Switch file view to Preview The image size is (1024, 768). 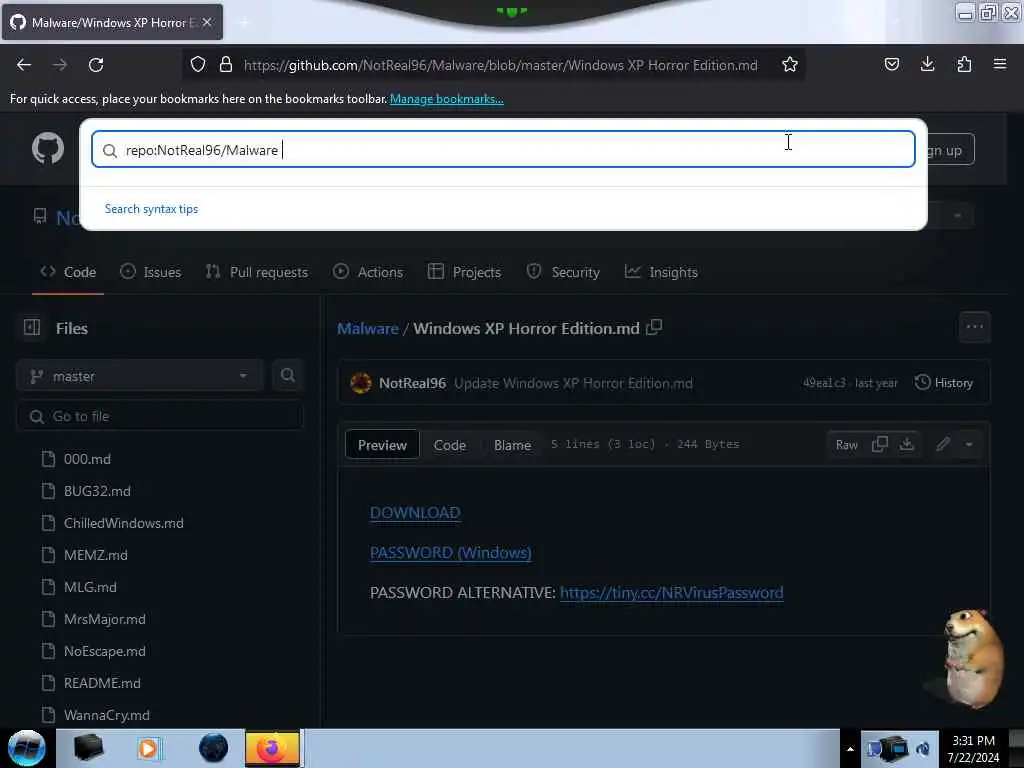point(382,445)
